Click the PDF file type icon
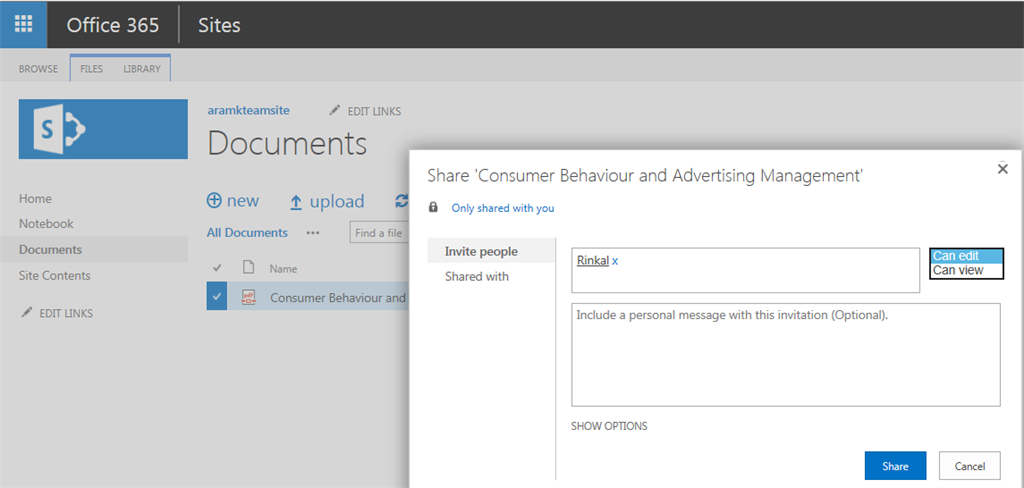 (x=248, y=297)
